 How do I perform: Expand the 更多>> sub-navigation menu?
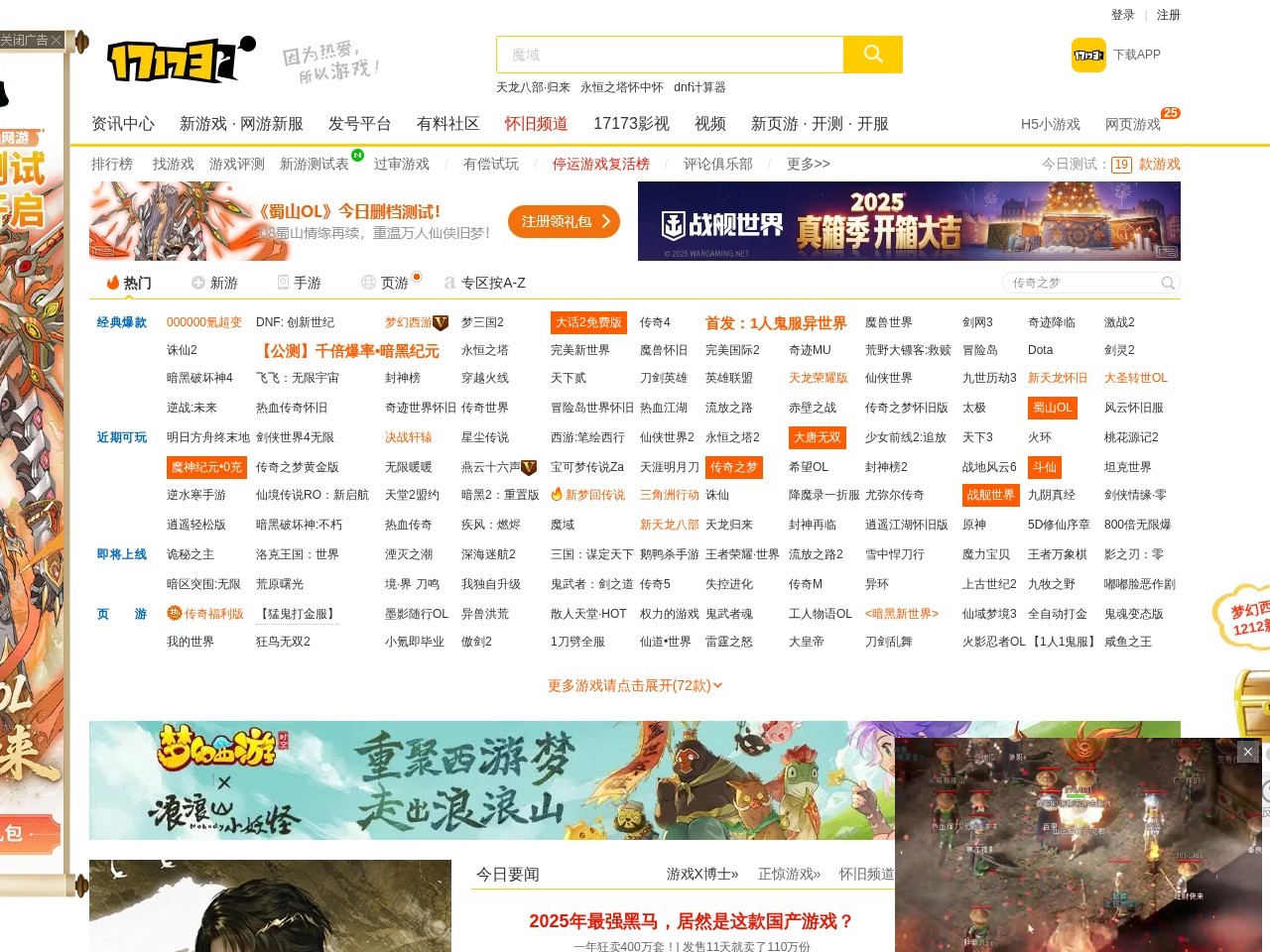[x=808, y=165]
